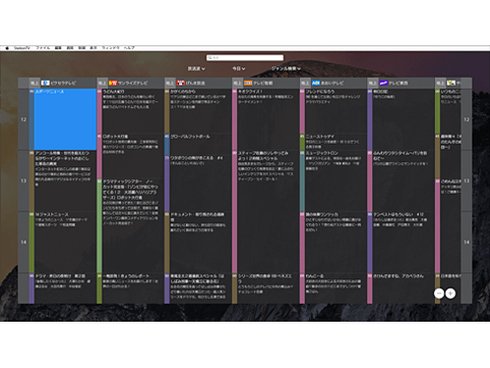Click the green channel logo at far right
The width and height of the screenshot is (490, 368).
tap(451, 83)
